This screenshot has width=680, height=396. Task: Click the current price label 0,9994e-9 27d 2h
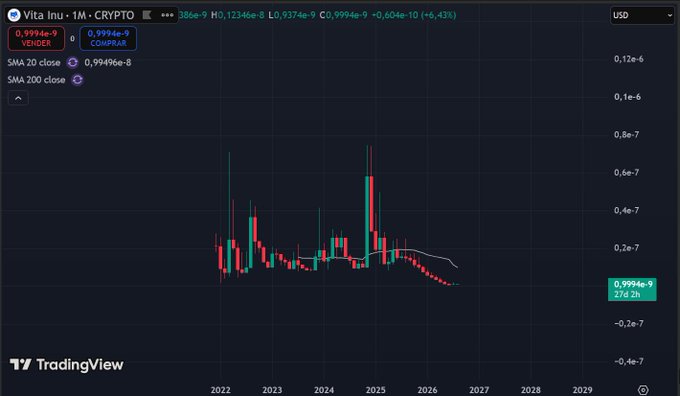click(632, 289)
